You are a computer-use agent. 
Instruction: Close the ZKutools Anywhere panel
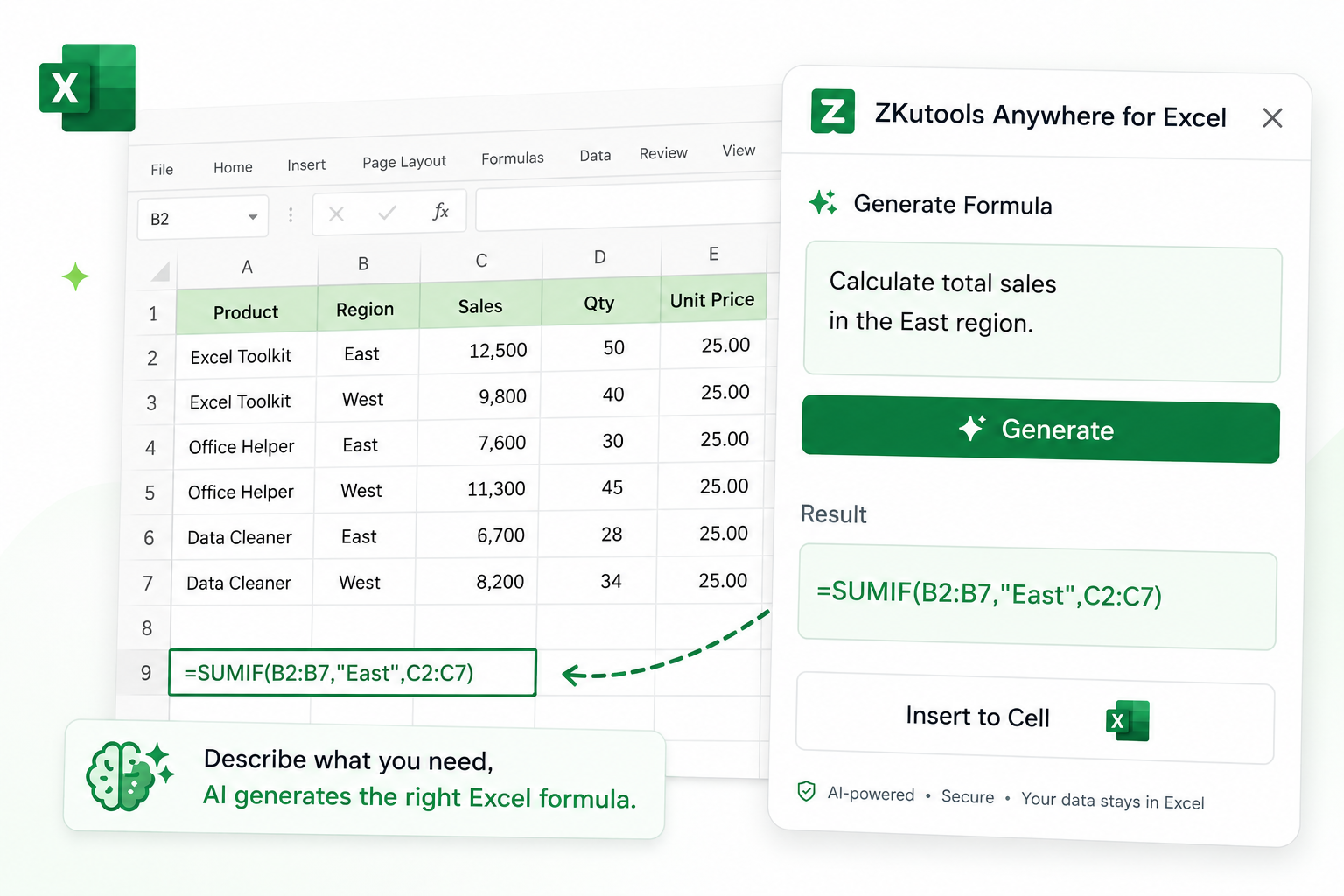click(1272, 118)
